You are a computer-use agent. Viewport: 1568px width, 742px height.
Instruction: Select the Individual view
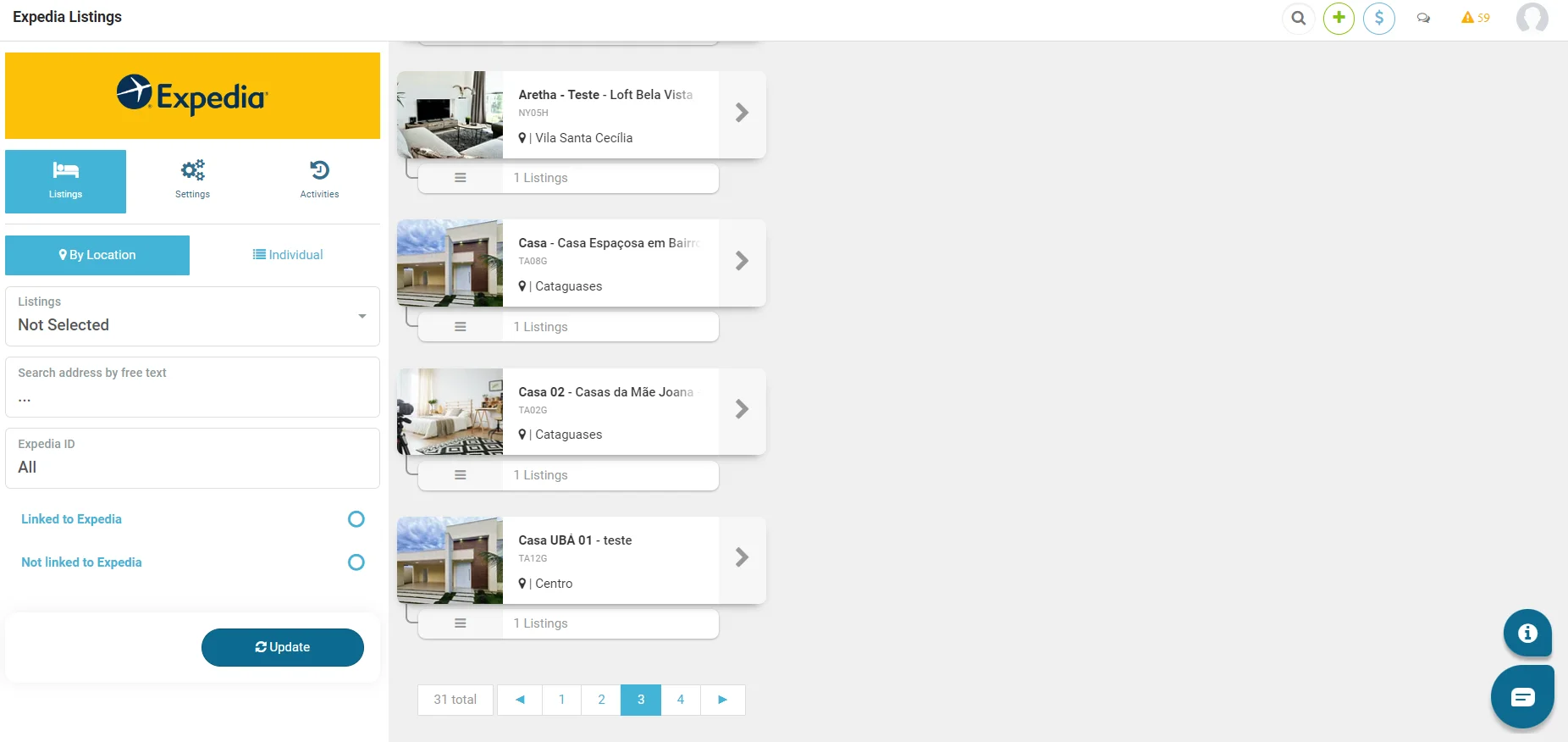[288, 255]
